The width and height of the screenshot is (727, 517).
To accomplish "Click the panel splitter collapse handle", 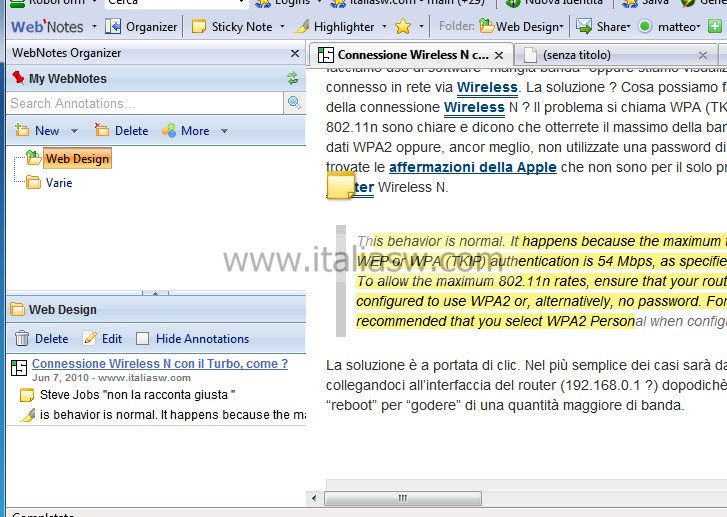I will pyautogui.click(x=155, y=293).
